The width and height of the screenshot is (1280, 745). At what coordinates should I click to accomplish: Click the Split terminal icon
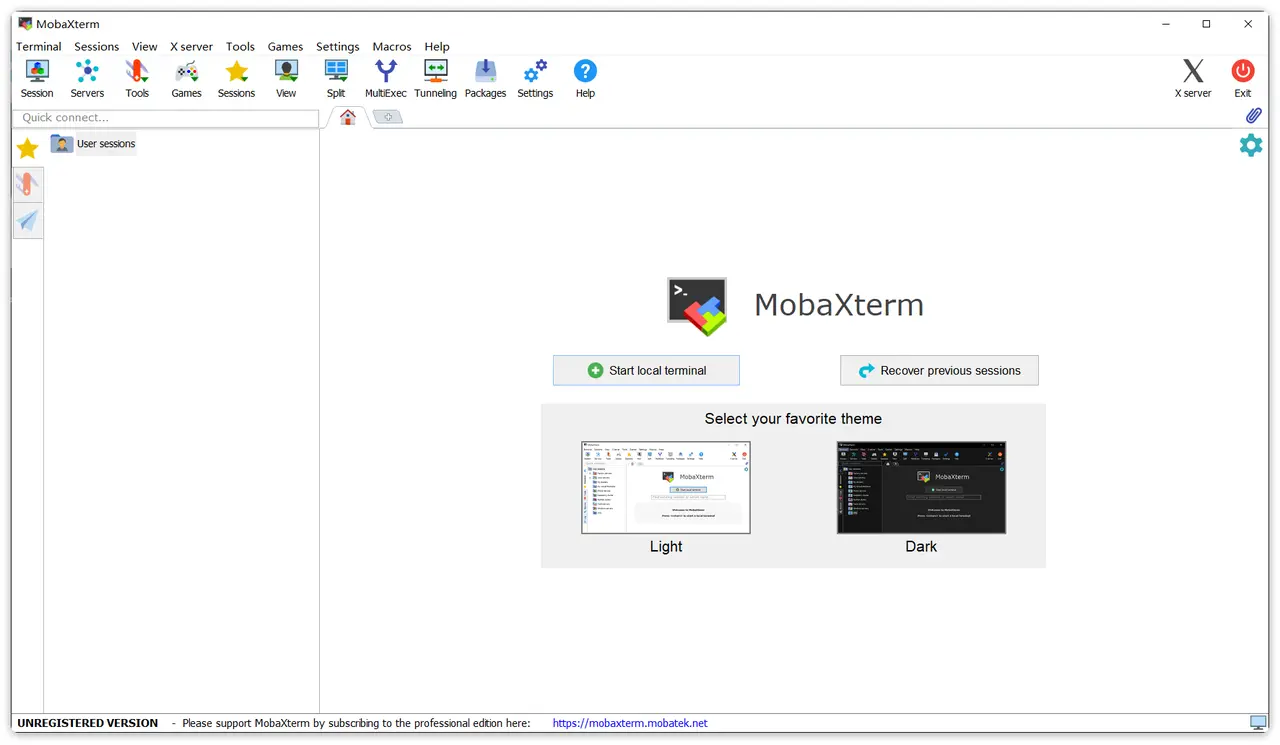(x=336, y=79)
